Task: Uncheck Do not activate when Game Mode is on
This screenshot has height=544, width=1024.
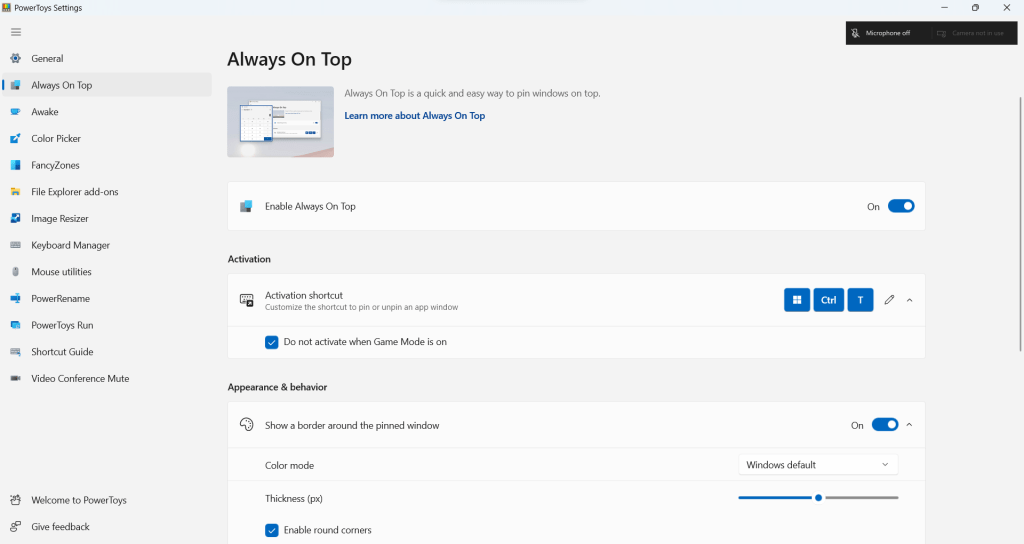Action: (x=272, y=342)
